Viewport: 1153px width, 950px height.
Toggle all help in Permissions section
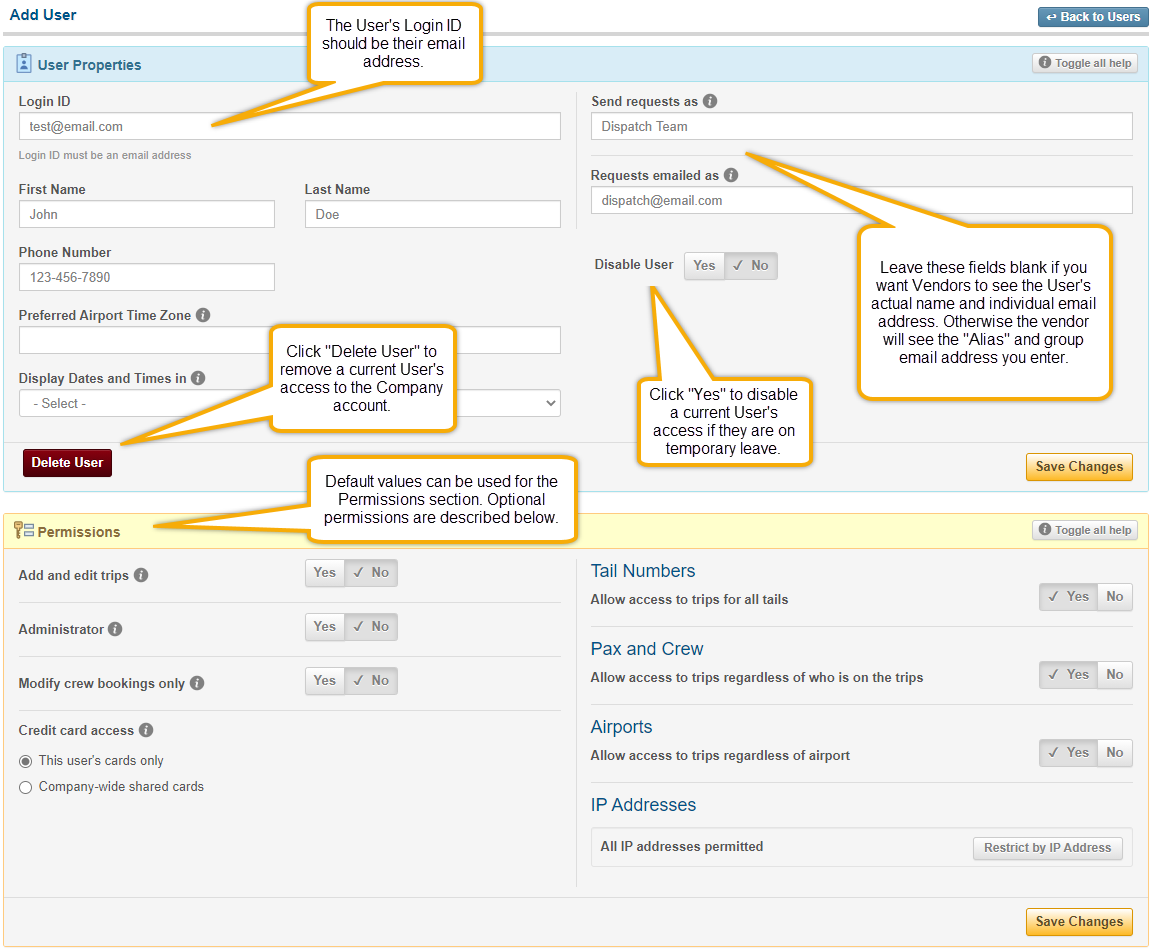point(1084,530)
